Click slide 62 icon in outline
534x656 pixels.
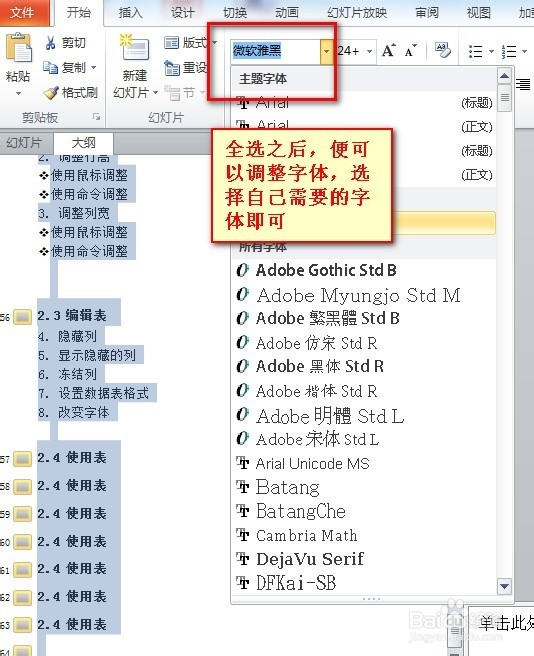(23, 597)
